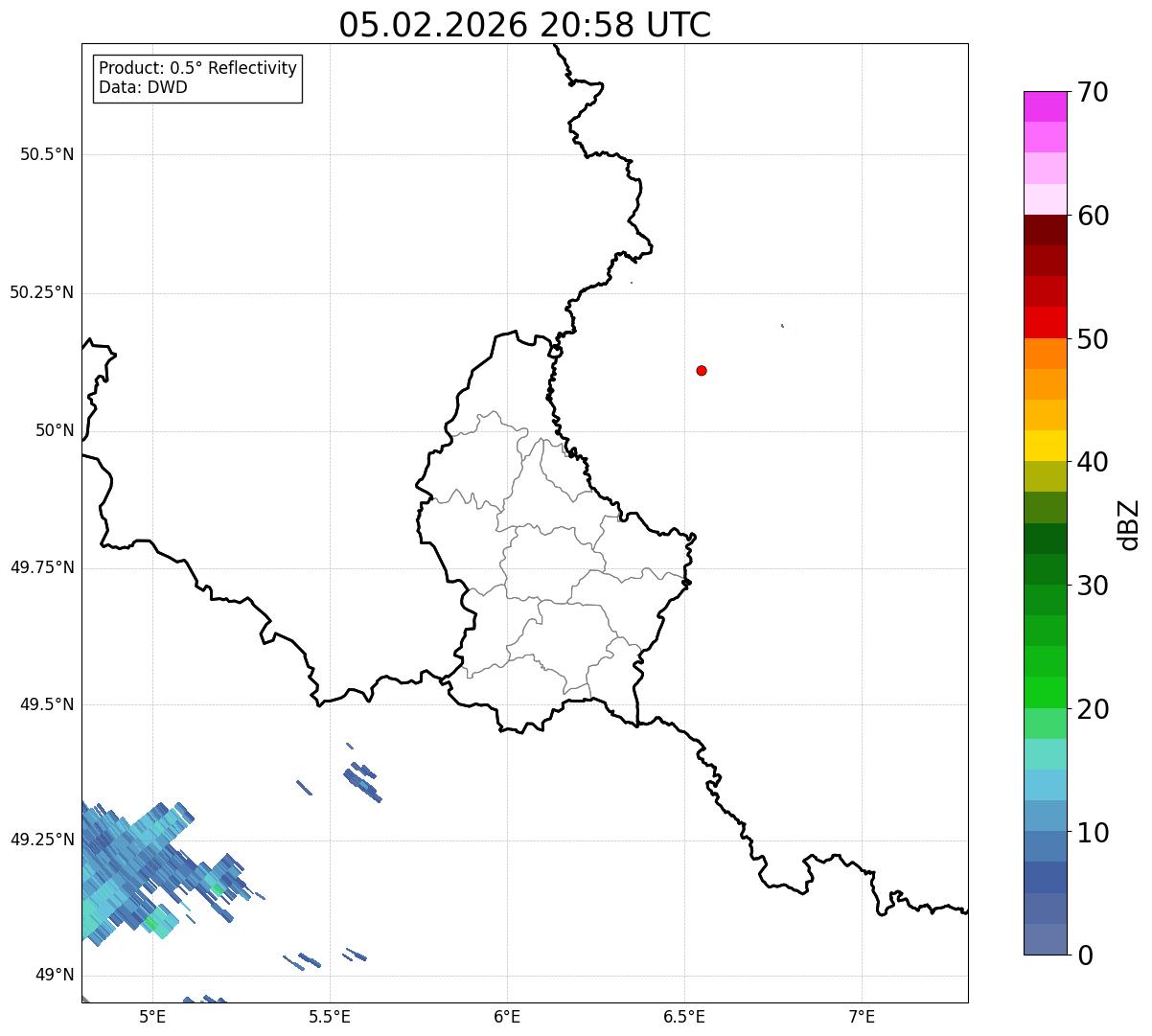Image resolution: width=1152 pixels, height=1036 pixels.
Task: Click the 5°E longitude label
Action: [152, 1016]
